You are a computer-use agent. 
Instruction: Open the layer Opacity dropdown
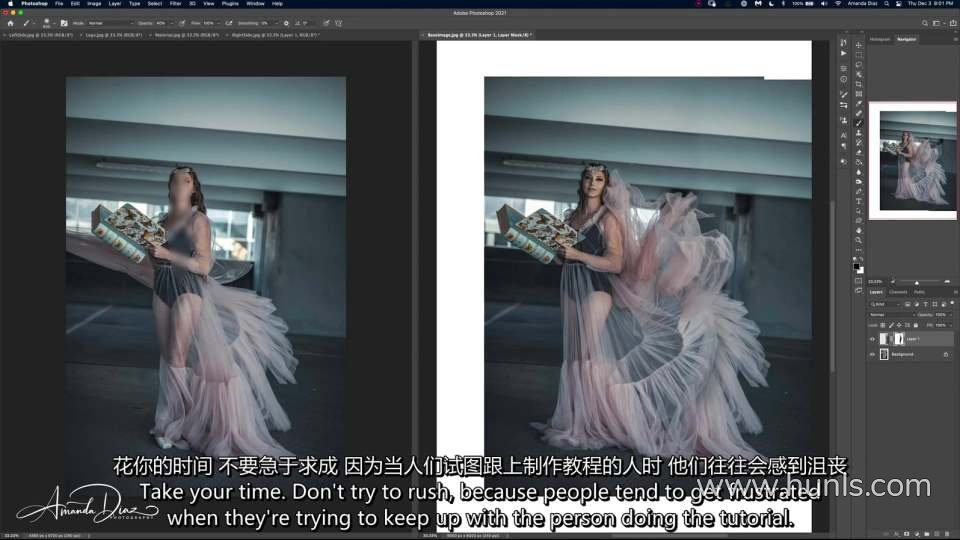tap(950, 315)
